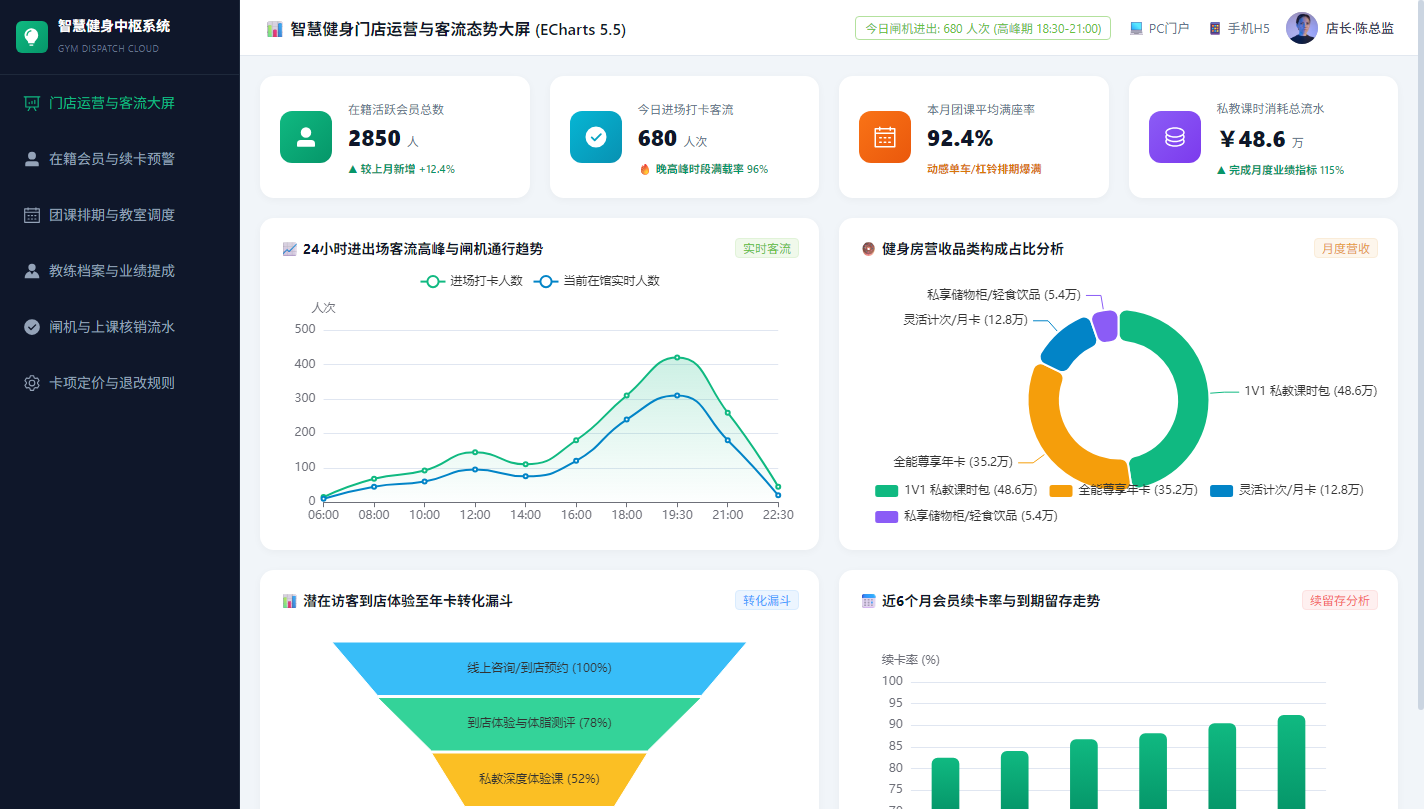The image size is (1424, 809).
Task: Toggle 灵活计次/月卡 legend blue swatch
Action: 1222,490
